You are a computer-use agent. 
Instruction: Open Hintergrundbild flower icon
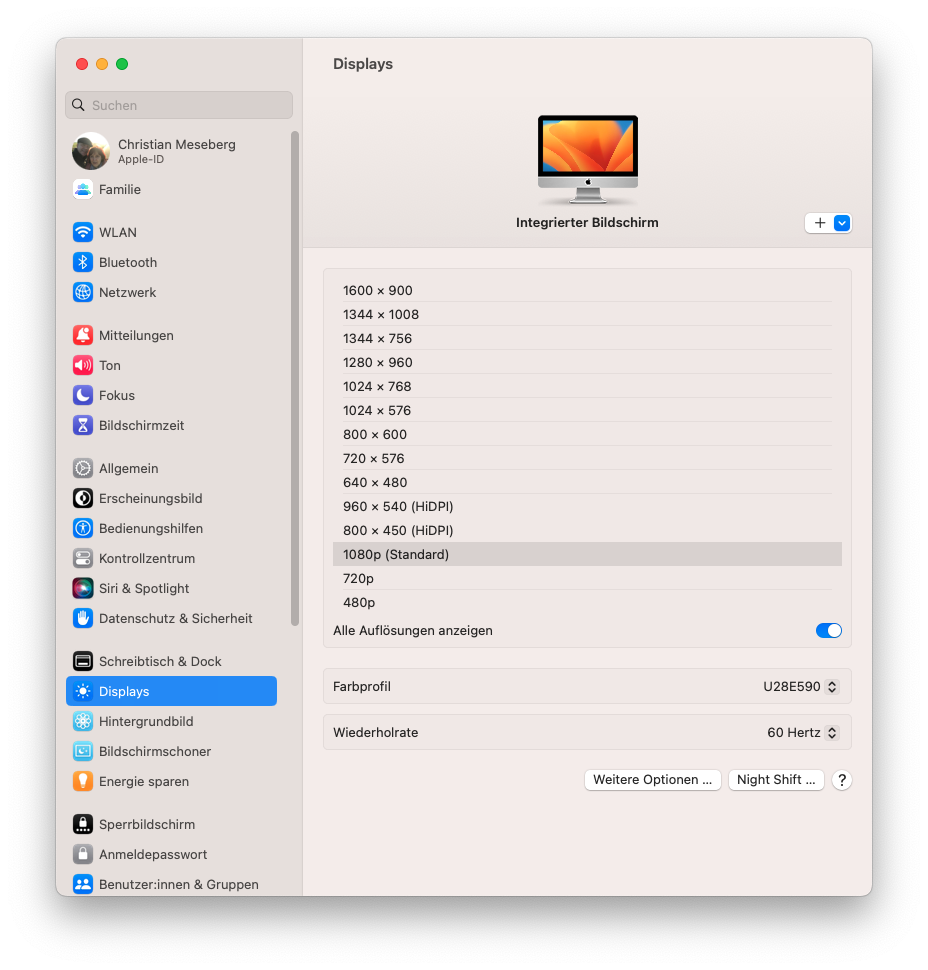83,721
